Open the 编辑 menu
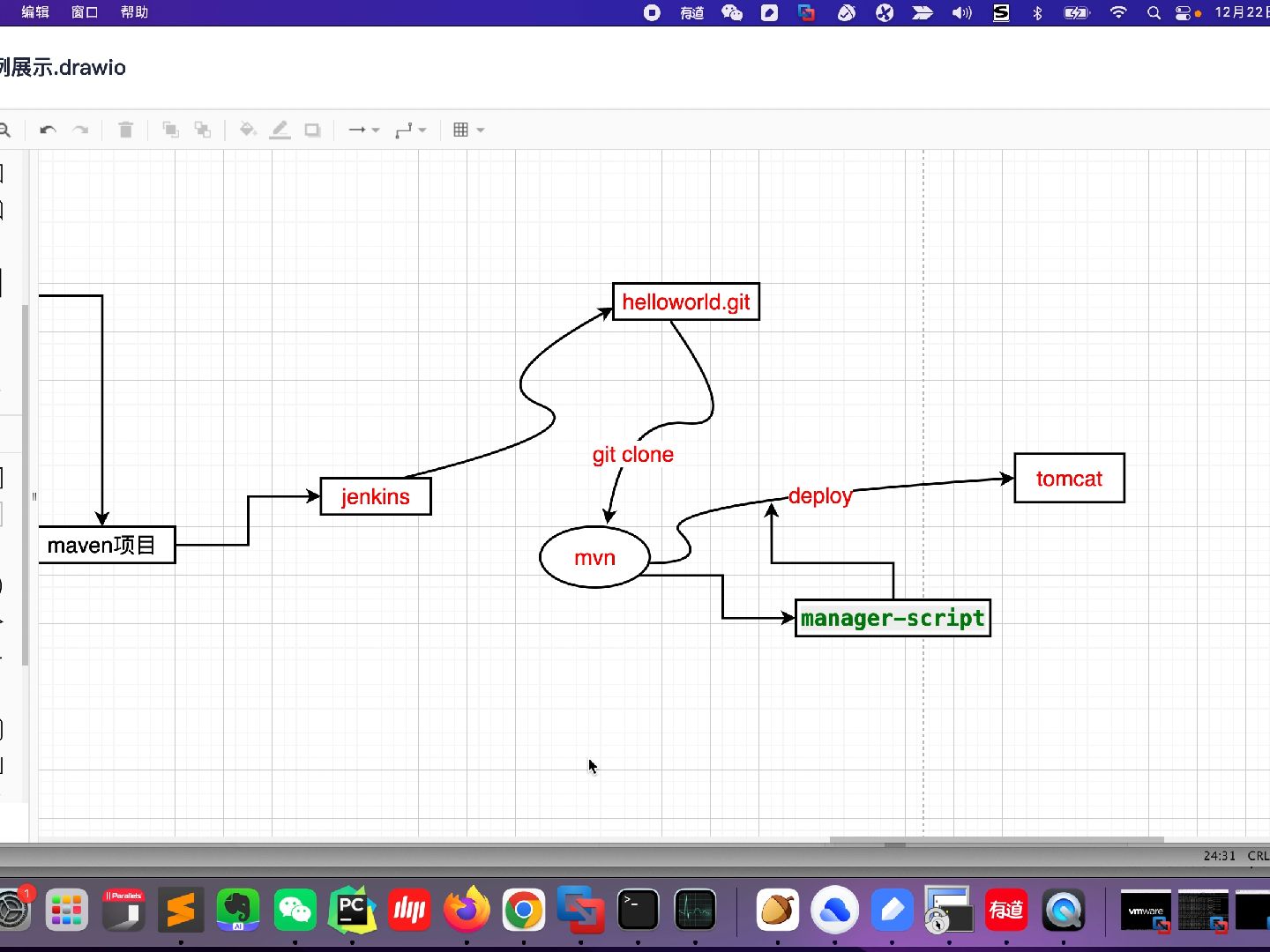This screenshot has width=1270, height=952. coord(35,12)
